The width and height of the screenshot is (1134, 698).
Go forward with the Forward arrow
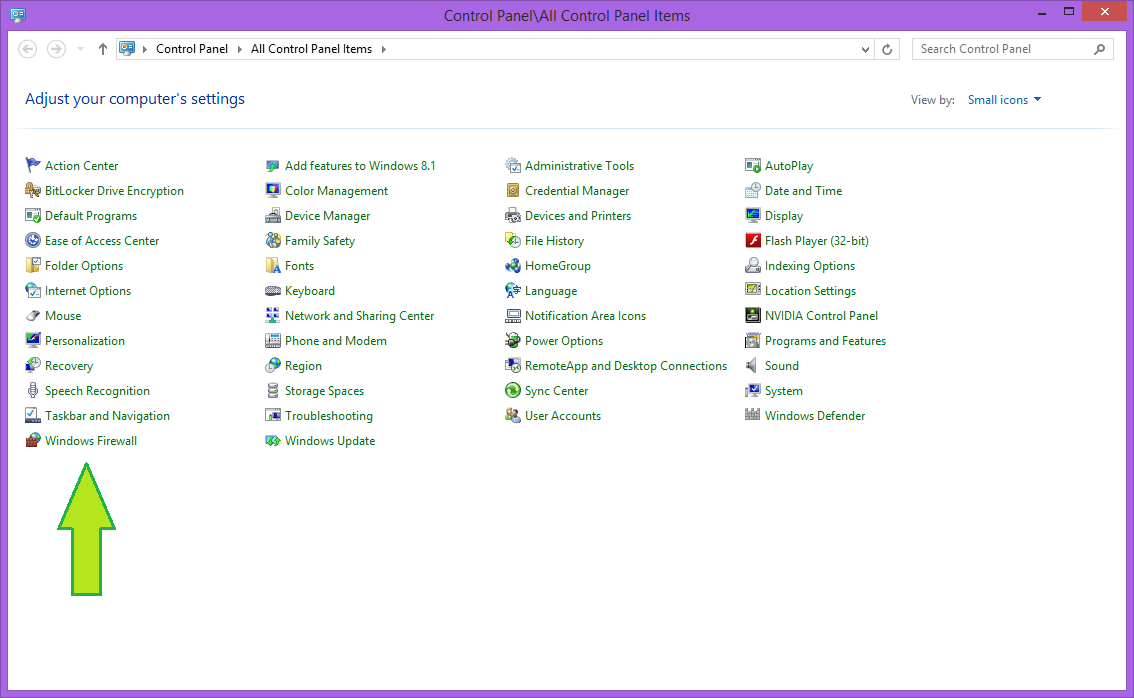tap(56, 49)
